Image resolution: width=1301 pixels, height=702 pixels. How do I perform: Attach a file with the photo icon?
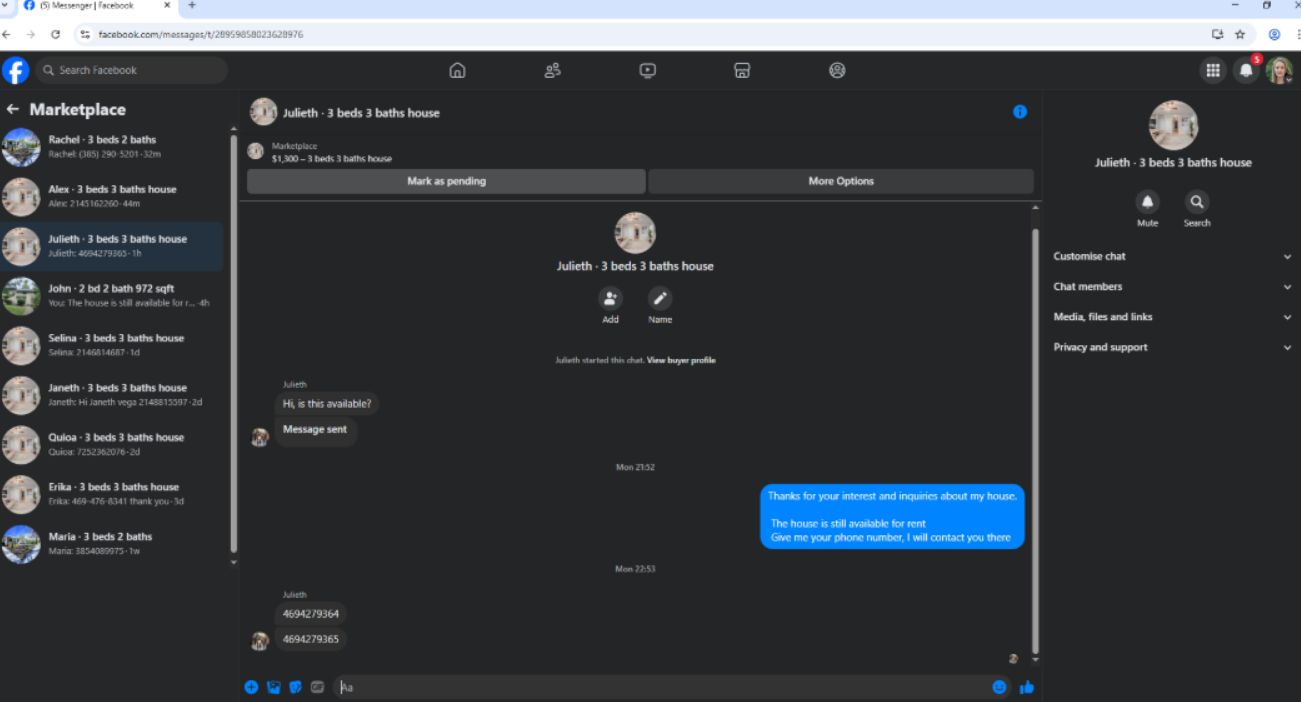273,687
